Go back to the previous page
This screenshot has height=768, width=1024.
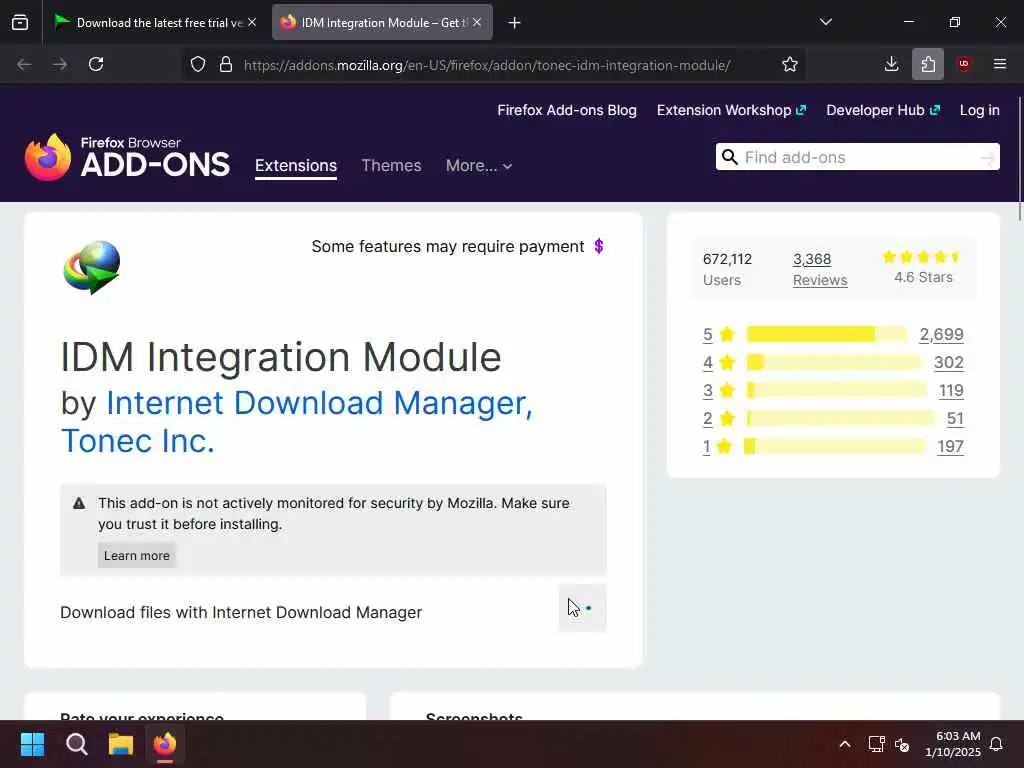pyautogui.click(x=24, y=64)
